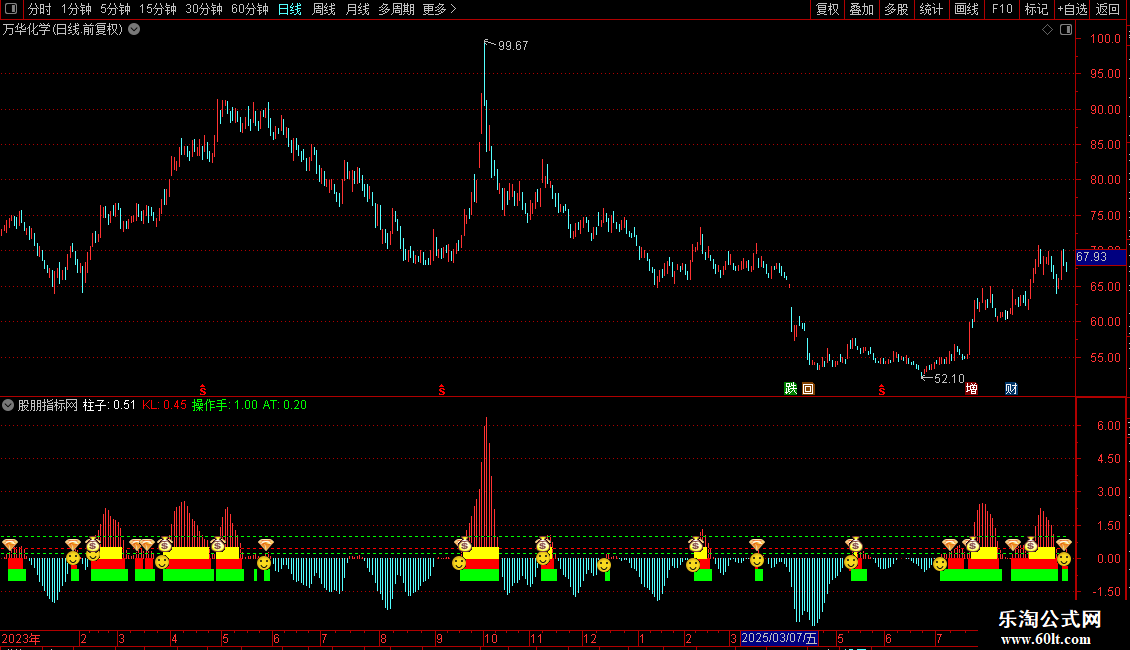The height and width of the screenshot is (650, 1130).
Task: Click the 6.00 indicator axis label
Action: click(x=1108, y=426)
